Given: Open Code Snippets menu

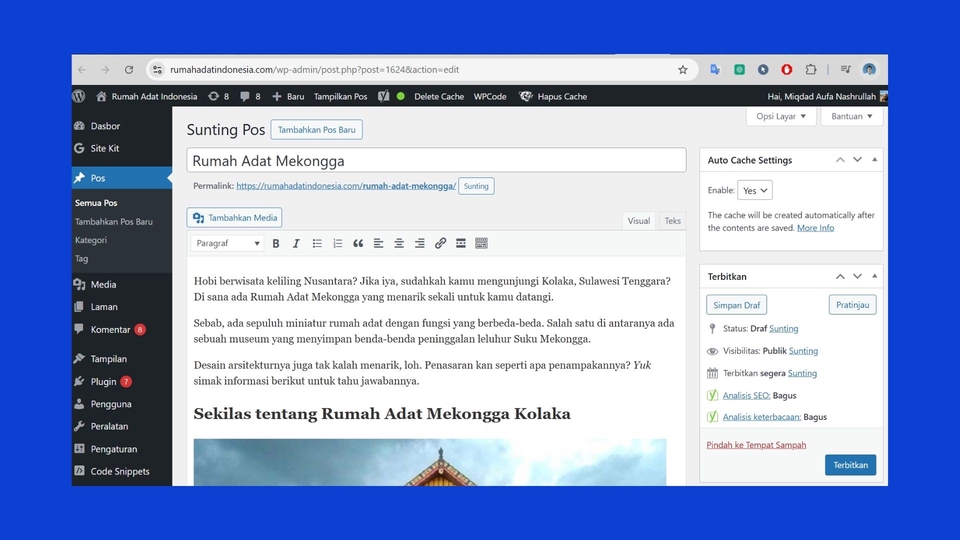Looking at the screenshot, I should pyautogui.click(x=122, y=471).
